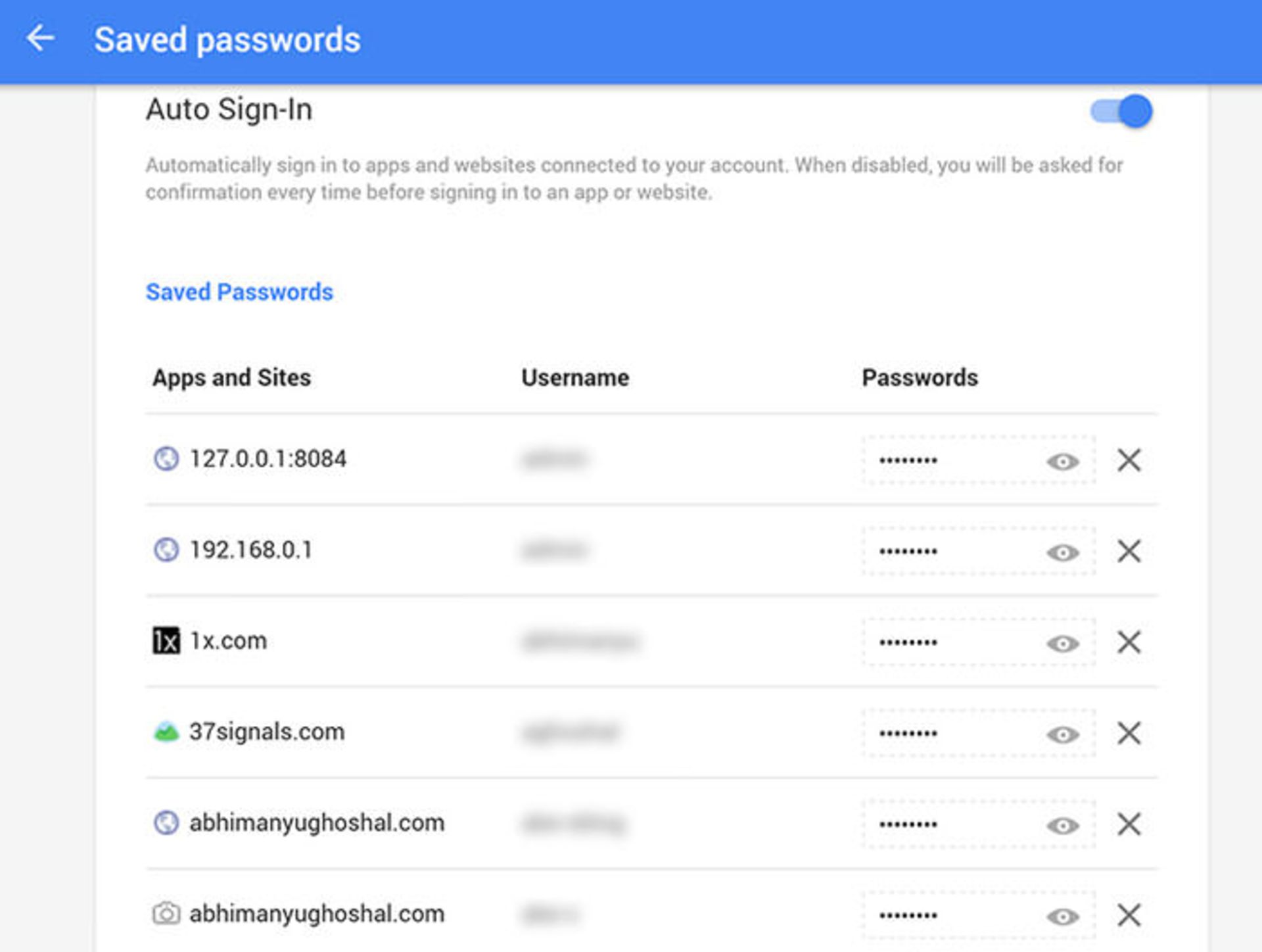Image resolution: width=1262 pixels, height=952 pixels.
Task: Delete the 127.0.0.1:8084 saved password
Action: point(1129,460)
